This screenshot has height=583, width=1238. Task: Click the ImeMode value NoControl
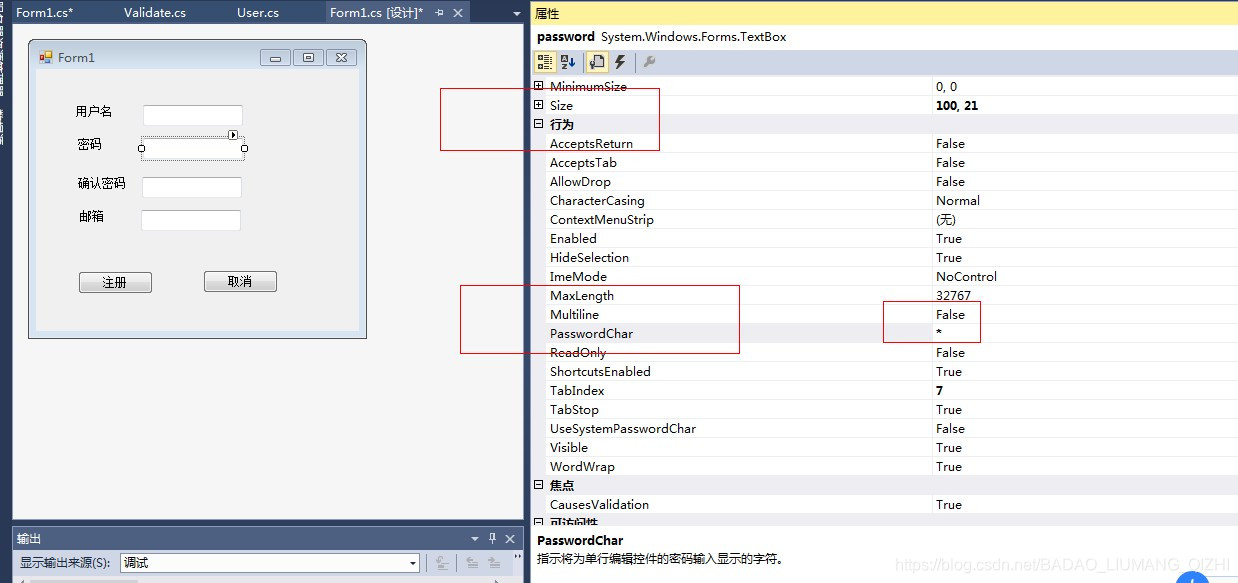pos(966,277)
